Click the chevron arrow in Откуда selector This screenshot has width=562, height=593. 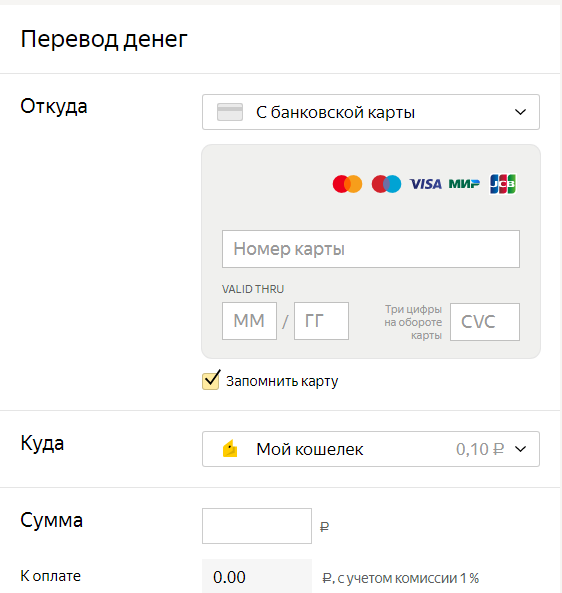click(x=520, y=112)
